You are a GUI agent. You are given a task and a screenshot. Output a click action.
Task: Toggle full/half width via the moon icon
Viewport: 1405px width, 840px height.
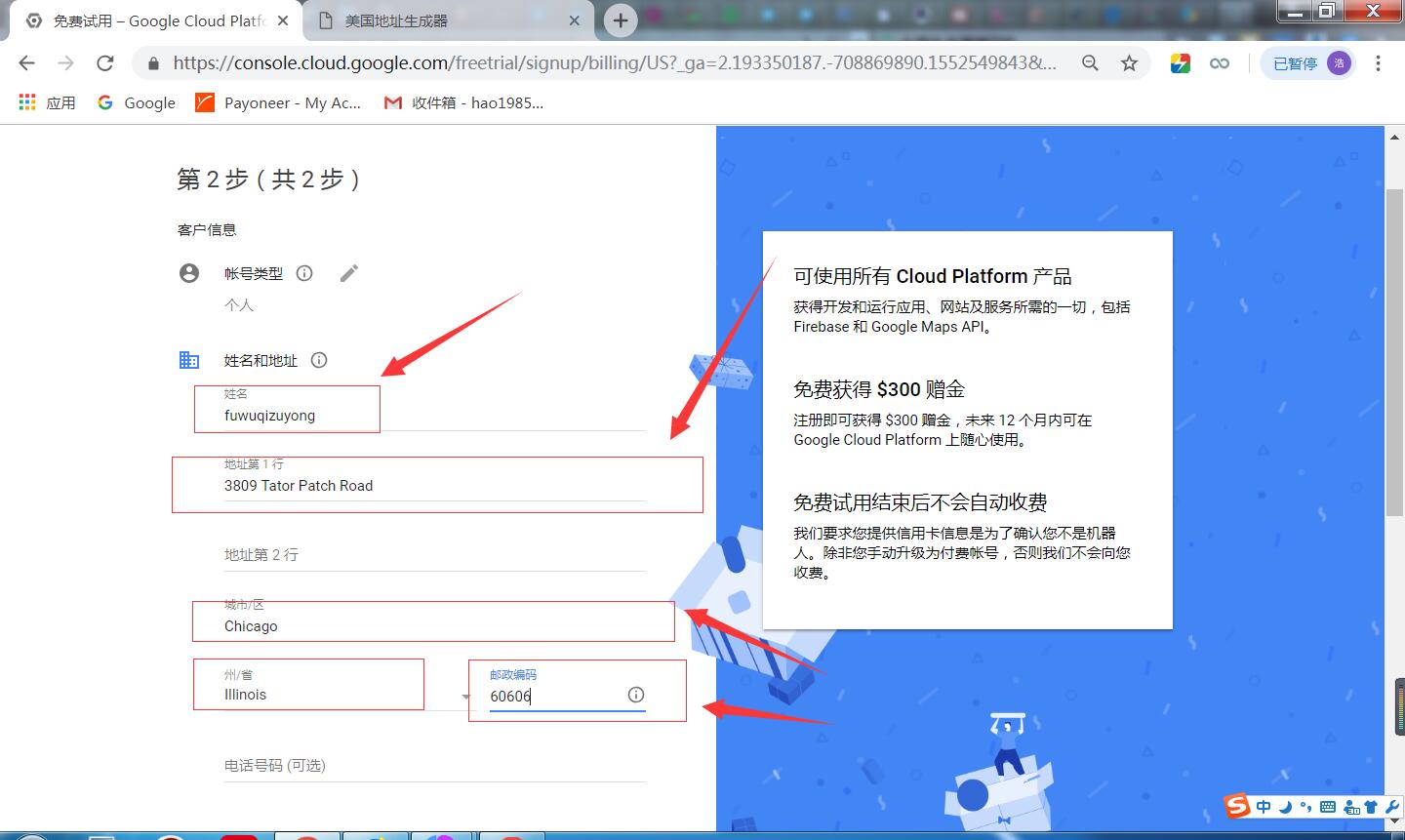click(1285, 807)
